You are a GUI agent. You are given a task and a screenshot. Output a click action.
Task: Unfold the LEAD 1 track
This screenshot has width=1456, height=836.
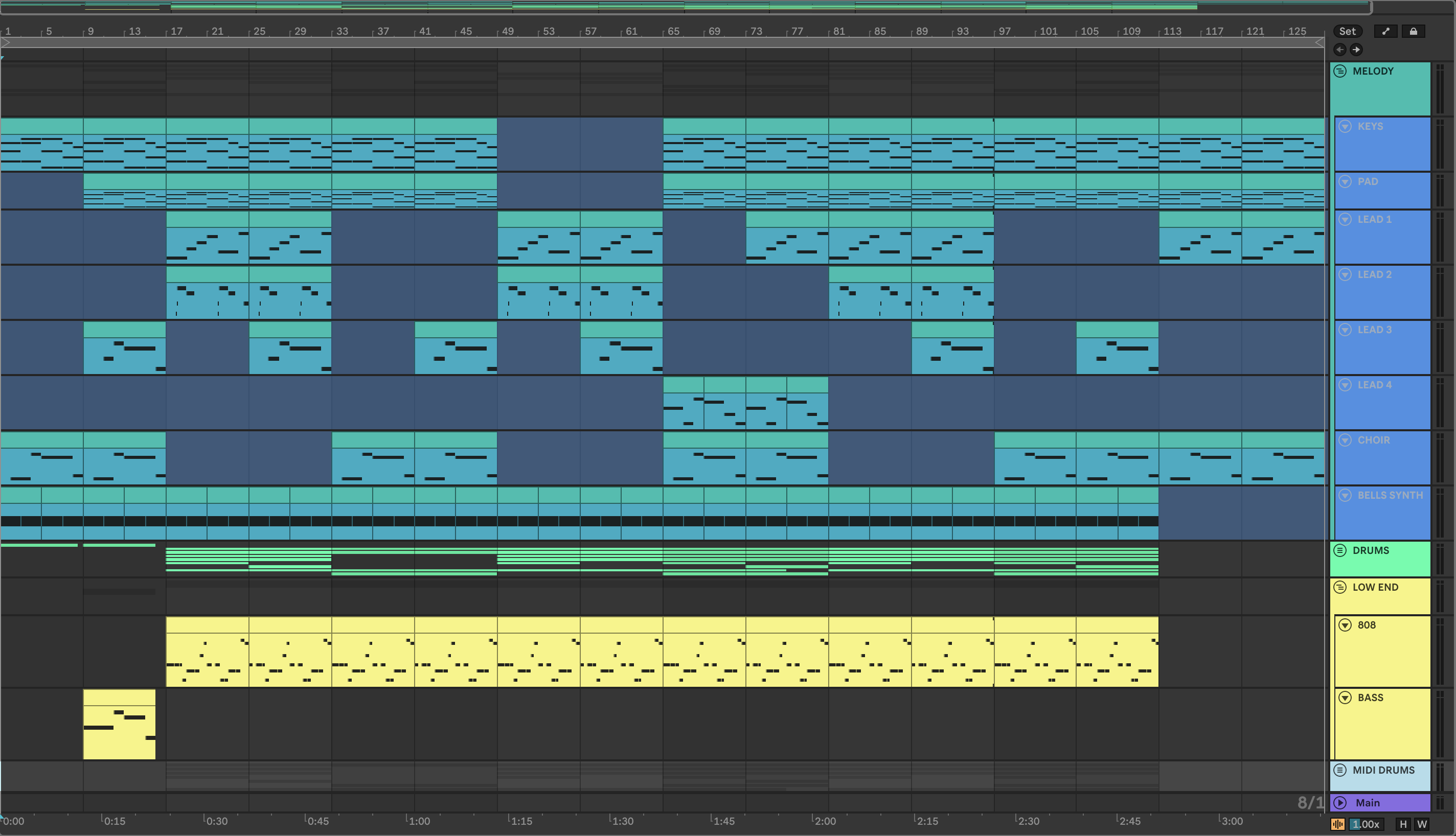pyautogui.click(x=1345, y=219)
